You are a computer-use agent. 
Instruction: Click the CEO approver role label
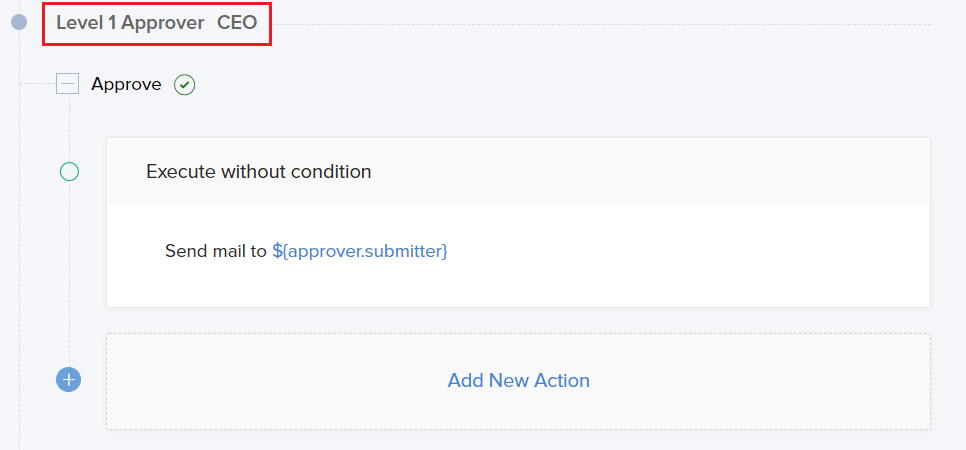237,23
